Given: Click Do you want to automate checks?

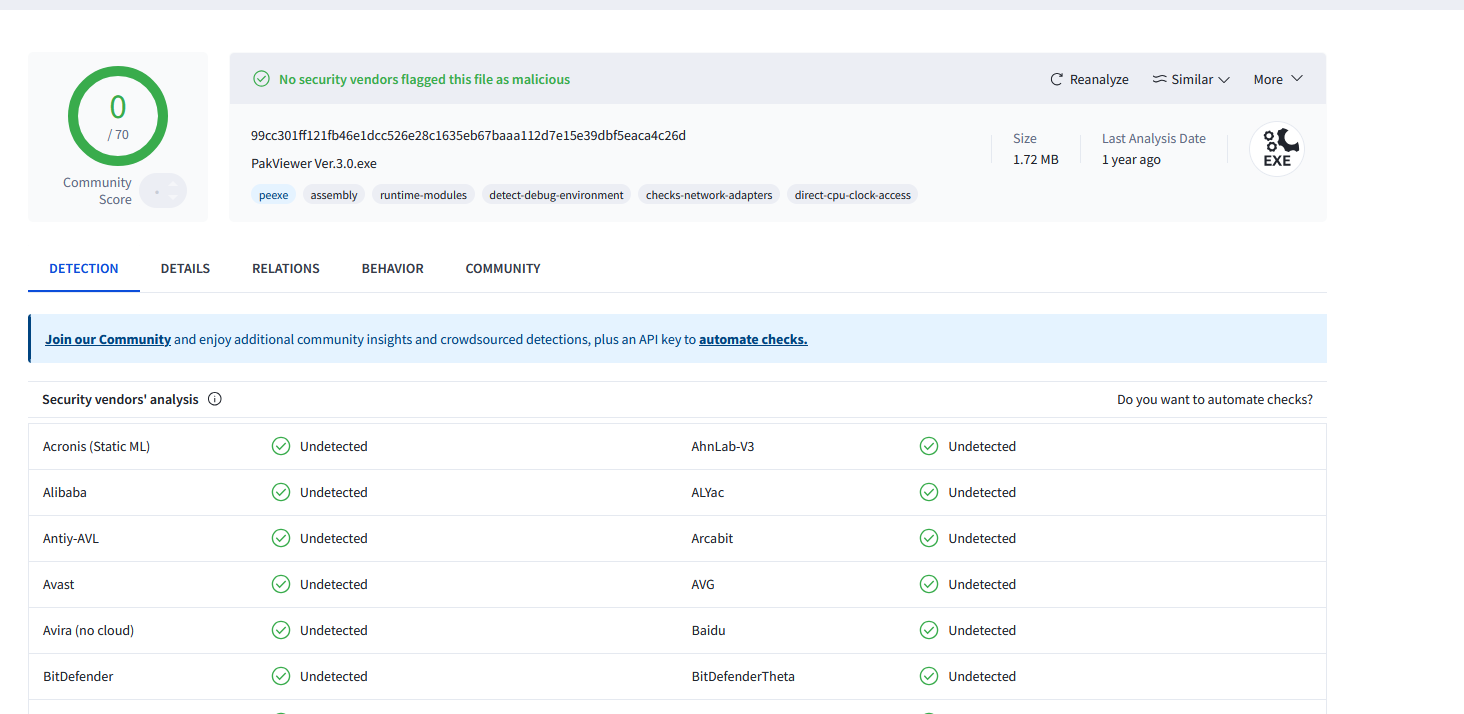Looking at the screenshot, I should 1215,399.
